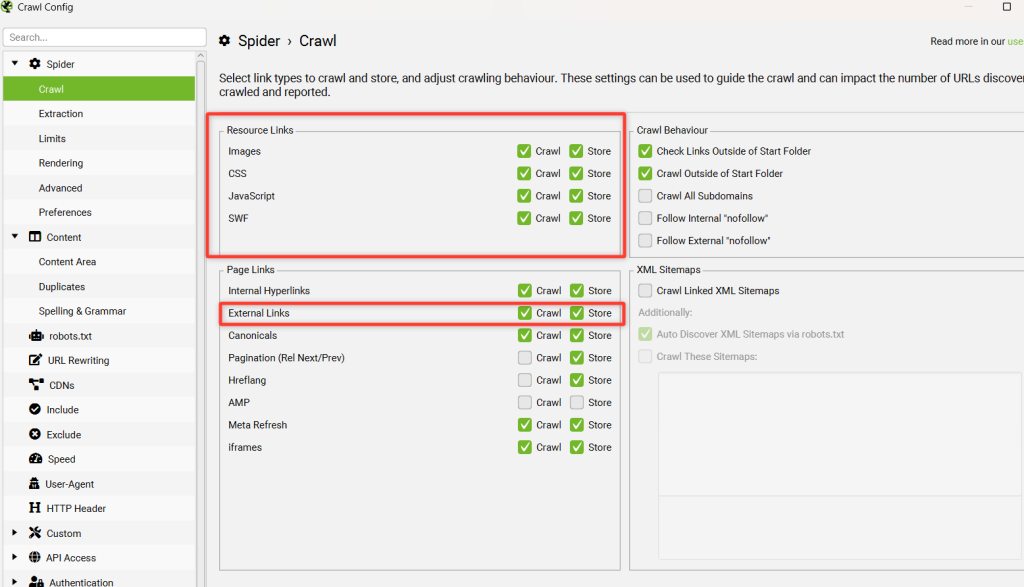
Task: Expand the API Access tree section
Action: [x=14, y=557]
